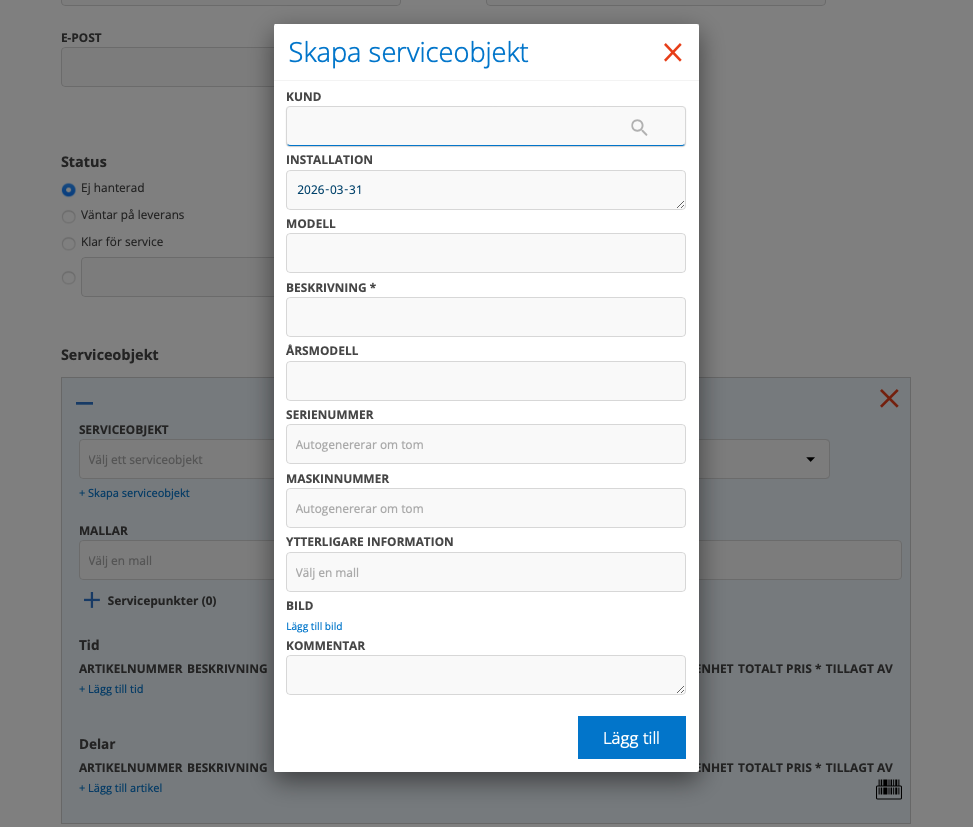
Task: Open the barcode scanner icon
Action: point(887,789)
